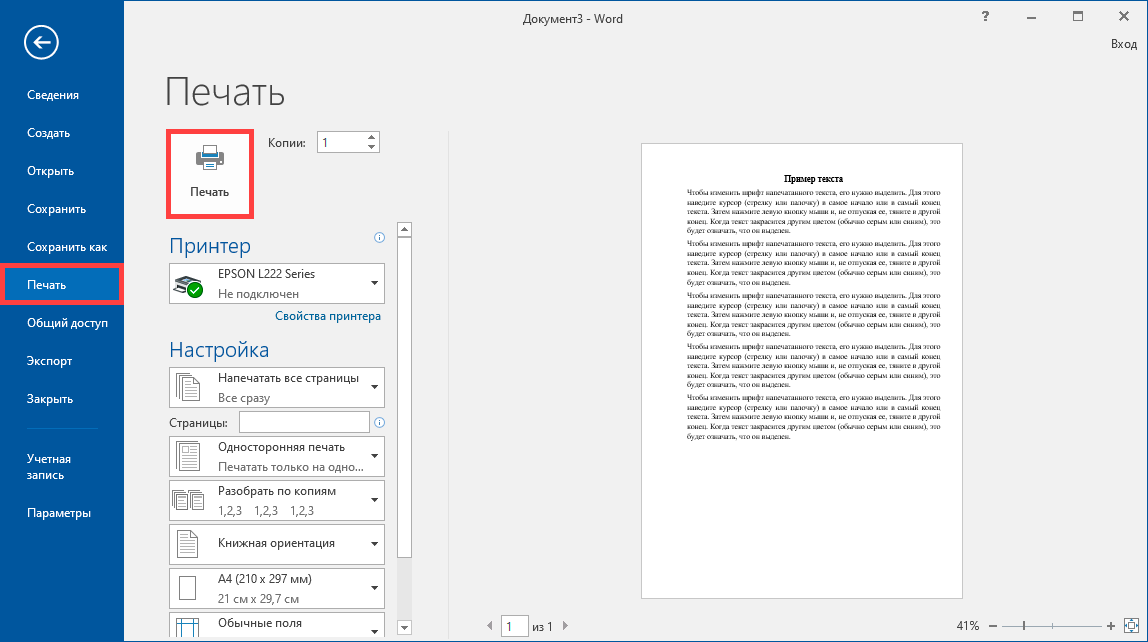This screenshot has height=642, width=1148.
Task: Click the Printer section info icon
Action: tap(379, 237)
